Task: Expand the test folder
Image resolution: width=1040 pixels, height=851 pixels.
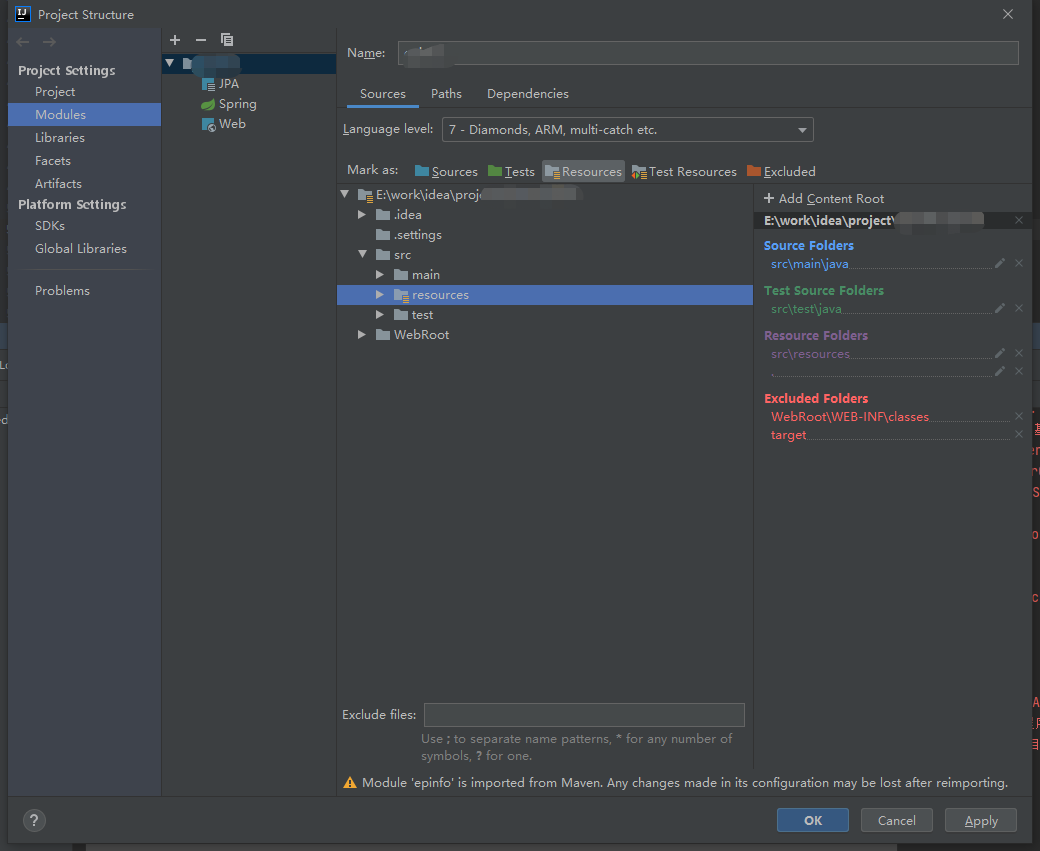Action: tap(380, 314)
